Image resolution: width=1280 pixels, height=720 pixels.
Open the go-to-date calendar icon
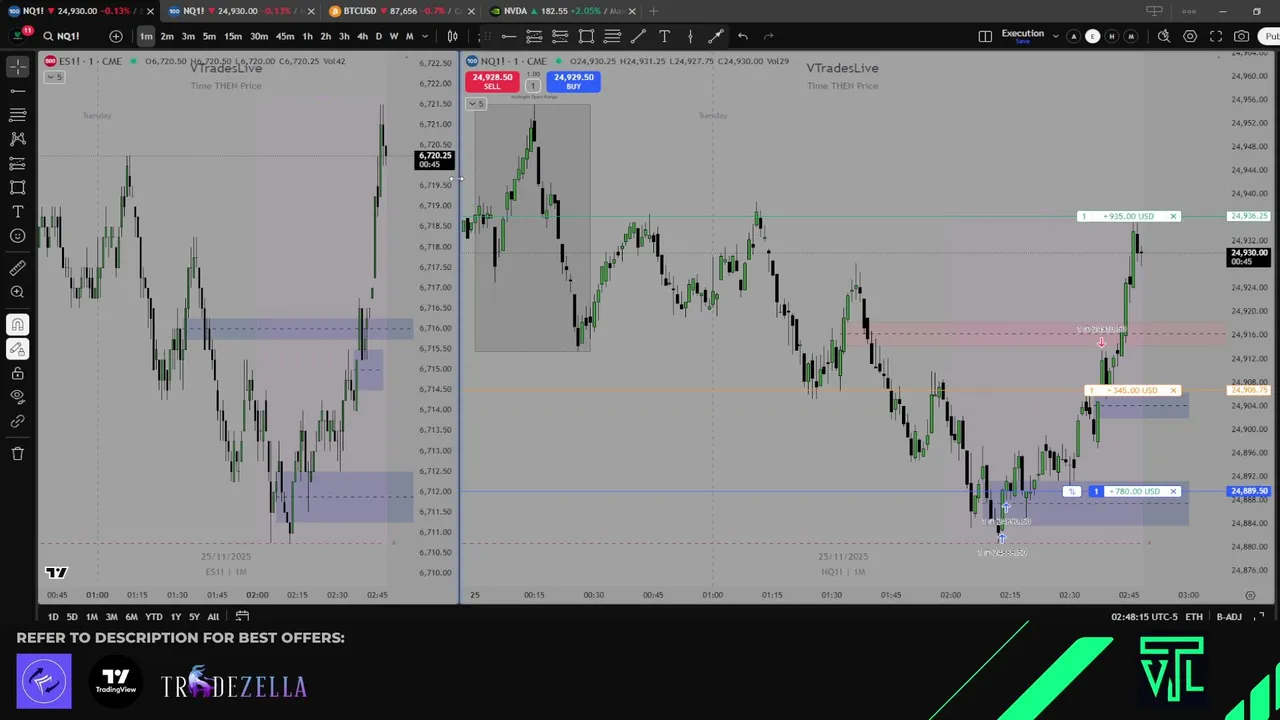coord(242,617)
